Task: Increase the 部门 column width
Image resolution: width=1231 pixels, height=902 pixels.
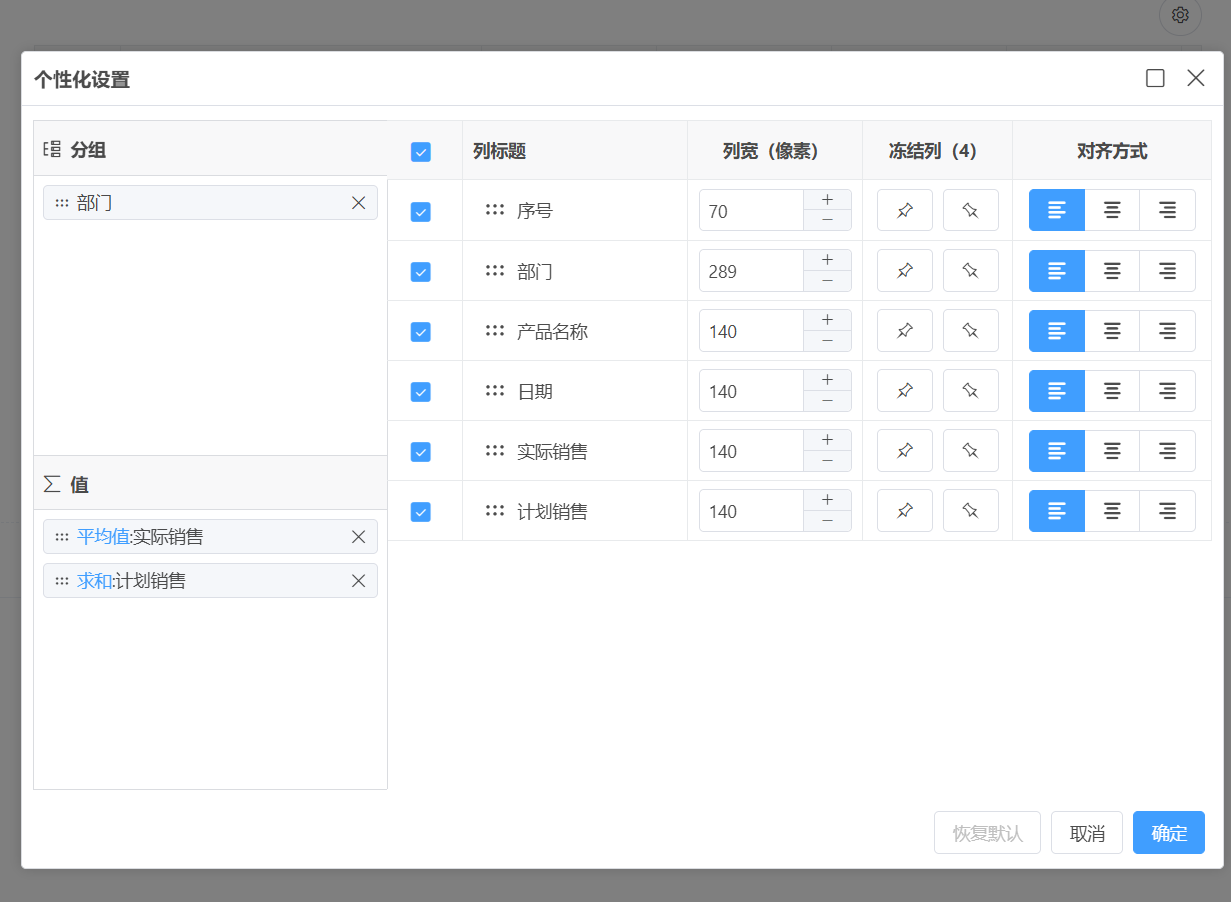Action: pyautogui.click(x=827, y=260)
